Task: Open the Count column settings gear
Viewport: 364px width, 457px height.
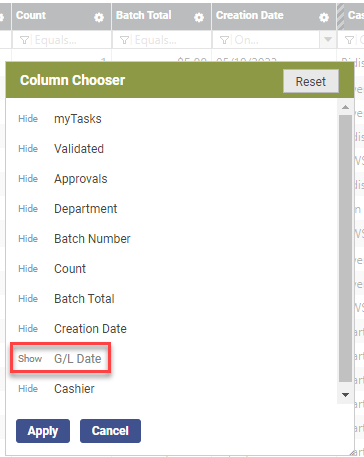Action: click(99, 17)
